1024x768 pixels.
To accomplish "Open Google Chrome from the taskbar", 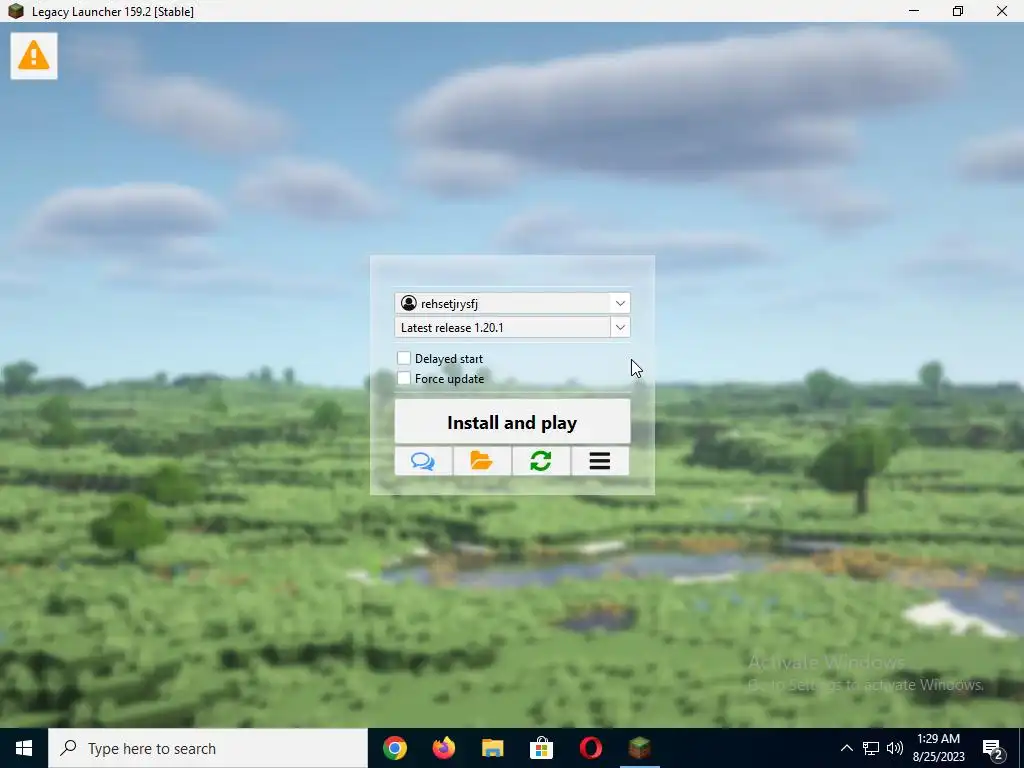I will 394,748.
